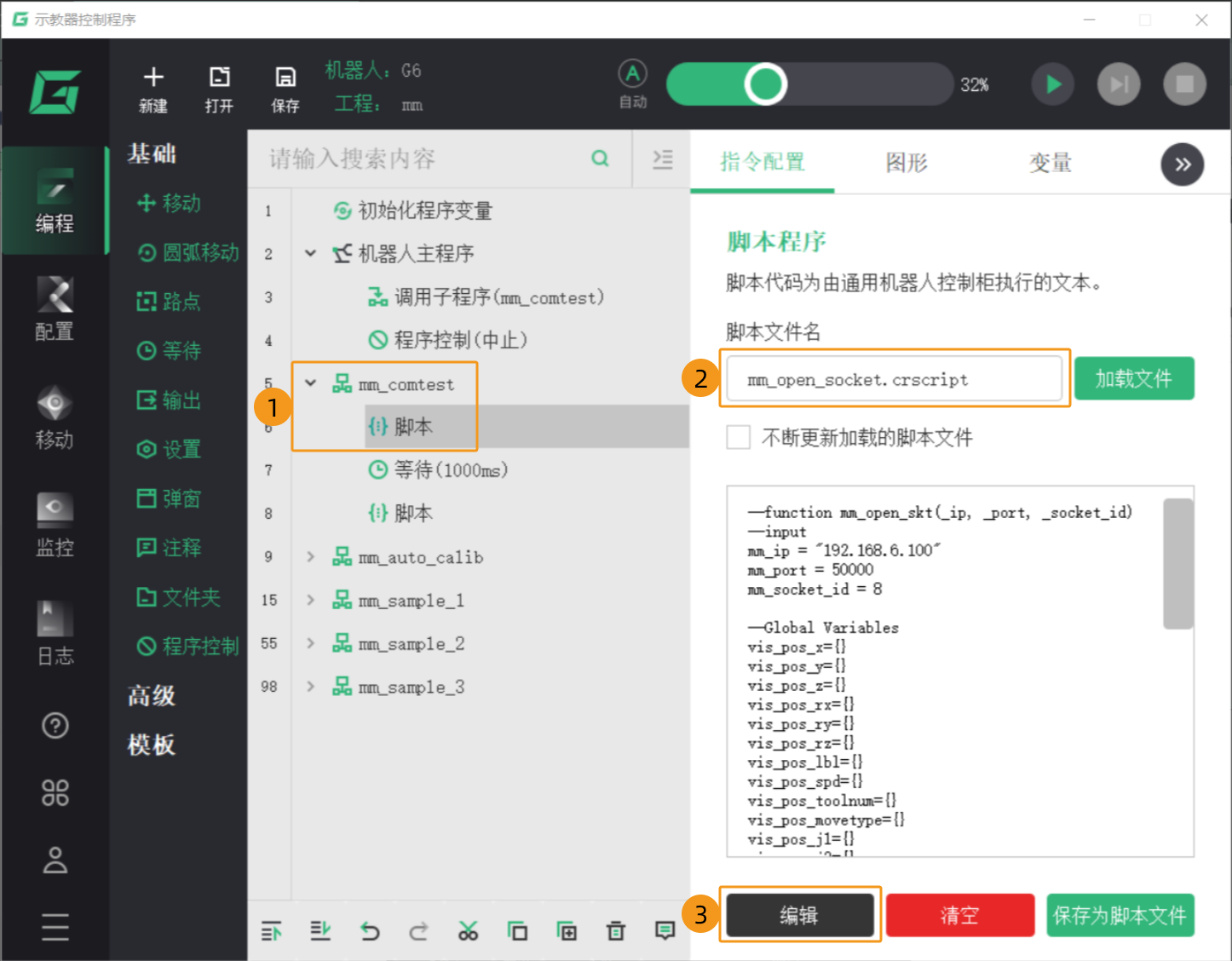The width and height of the screenshot is (1232, 961).
Task: Click the 保存 (save) toolbar icon
Action: pos(285,89)
